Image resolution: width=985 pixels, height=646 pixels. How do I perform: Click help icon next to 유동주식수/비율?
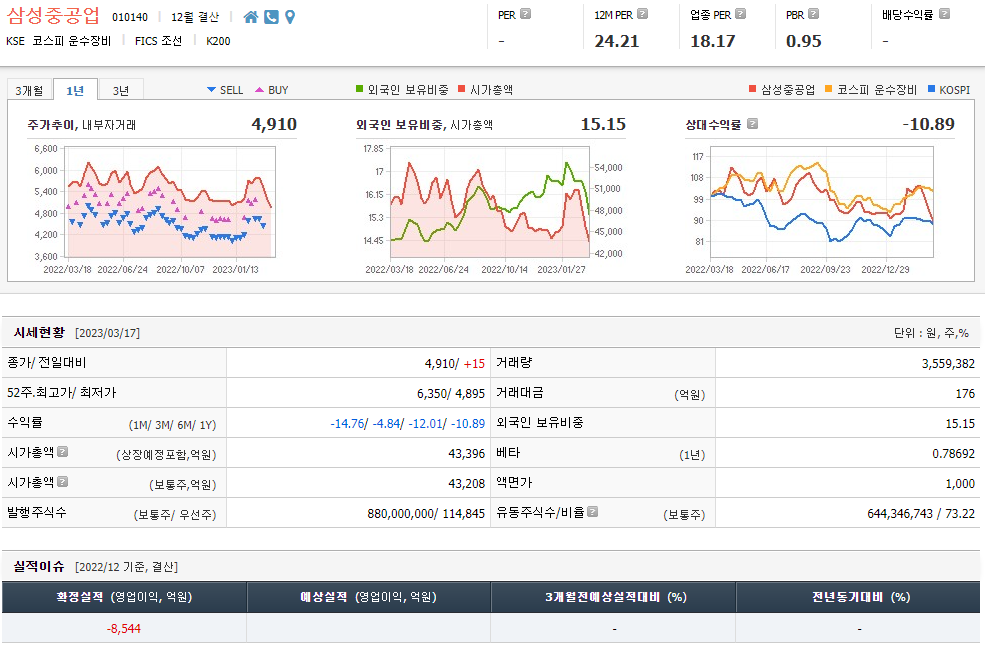point(592,512)
